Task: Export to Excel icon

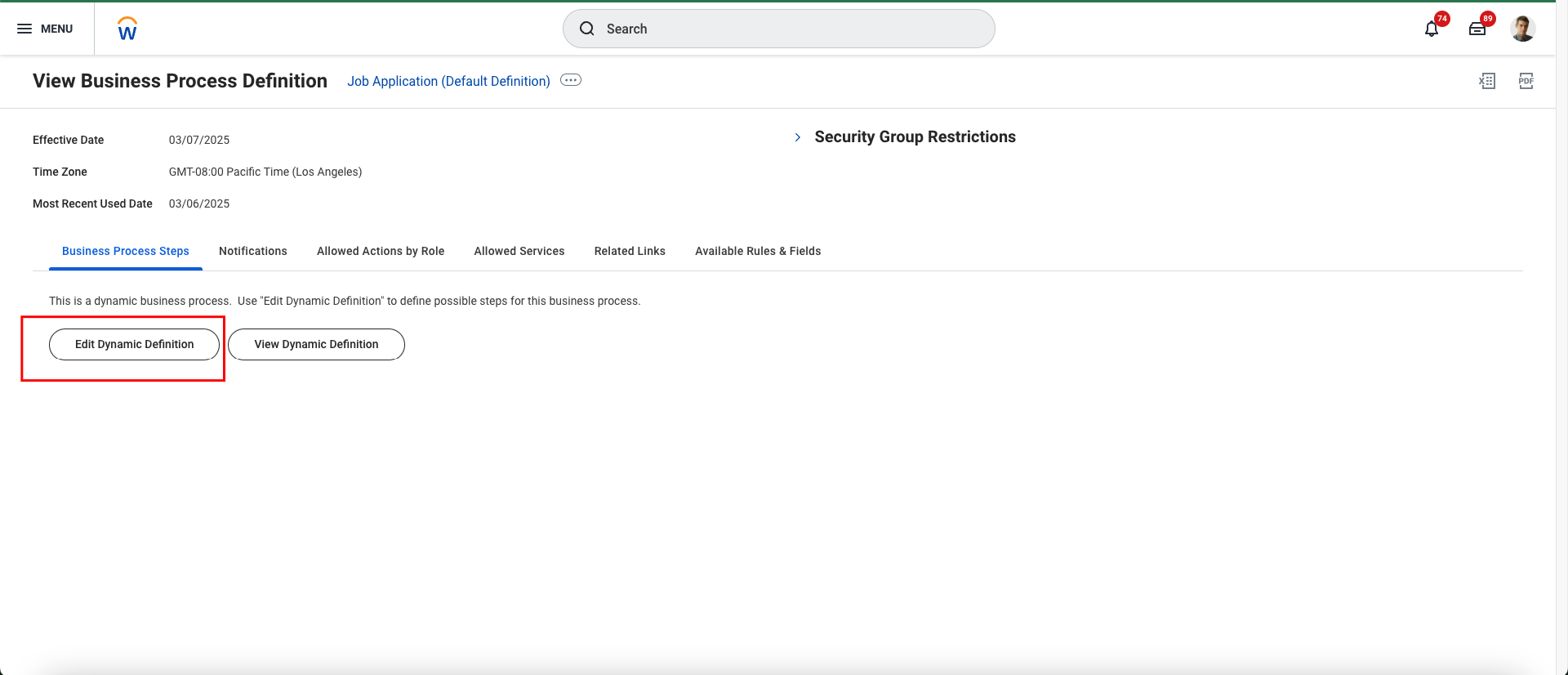Action: pyautogui.click(x=1487, y=81)
